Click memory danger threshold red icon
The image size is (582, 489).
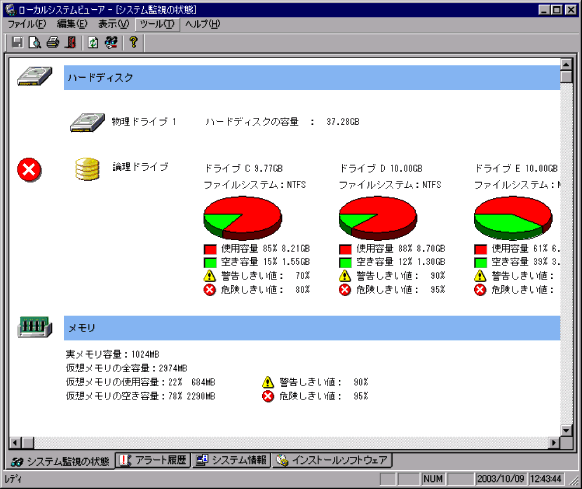[x=268, y=396]
